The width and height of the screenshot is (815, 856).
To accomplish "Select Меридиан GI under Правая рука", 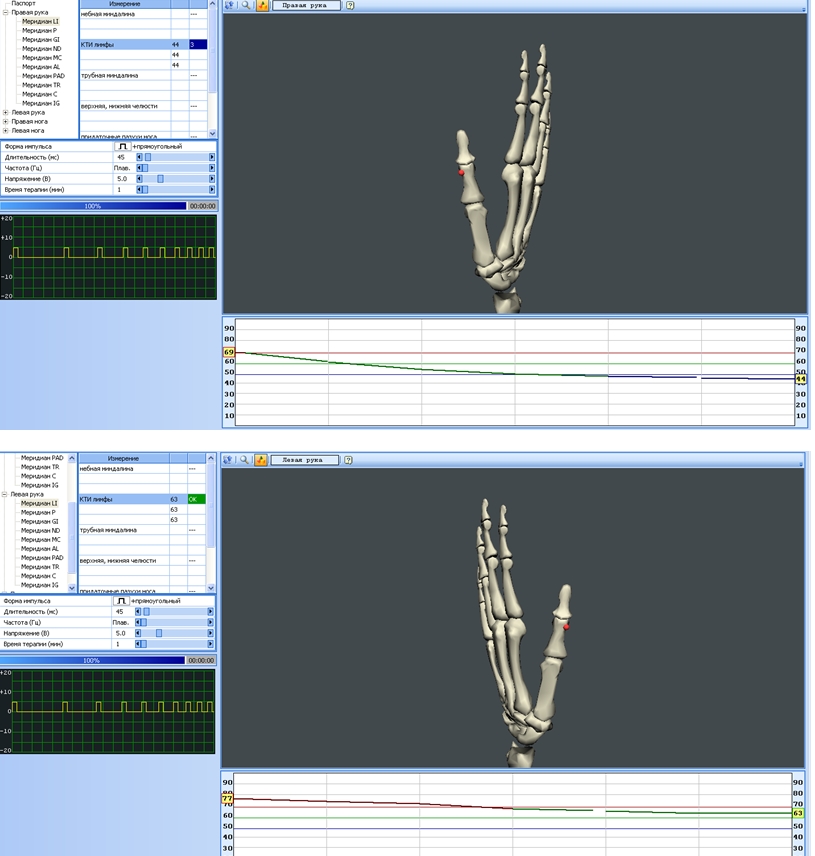I will [x=40, y=39].
